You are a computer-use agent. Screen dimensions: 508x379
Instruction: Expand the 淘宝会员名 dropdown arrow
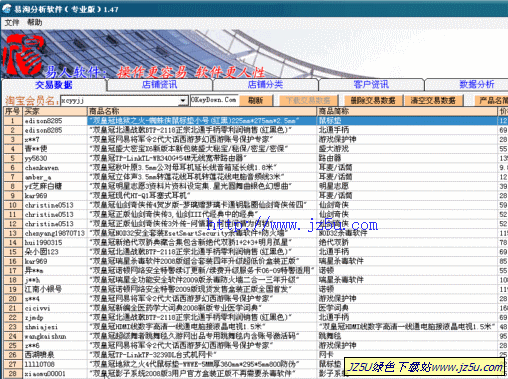(x=183, y=101)
